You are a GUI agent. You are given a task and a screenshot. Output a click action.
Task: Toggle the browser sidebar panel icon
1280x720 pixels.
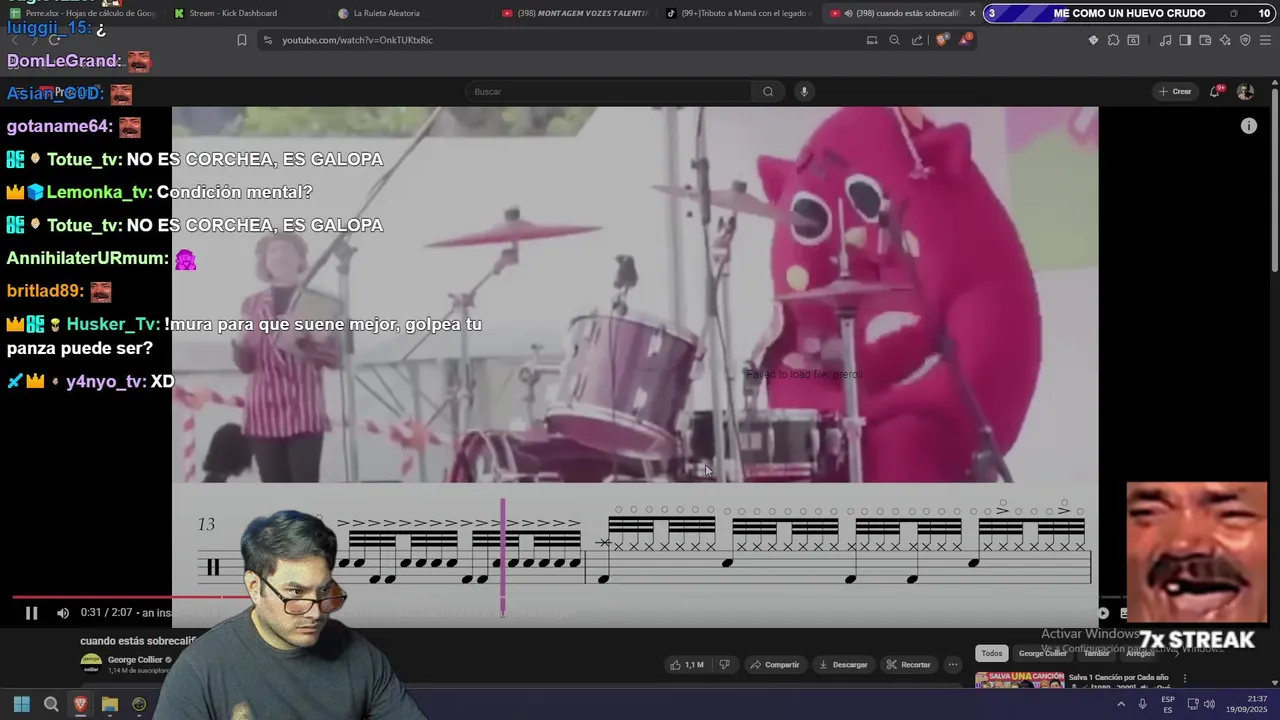(1185, 40)
